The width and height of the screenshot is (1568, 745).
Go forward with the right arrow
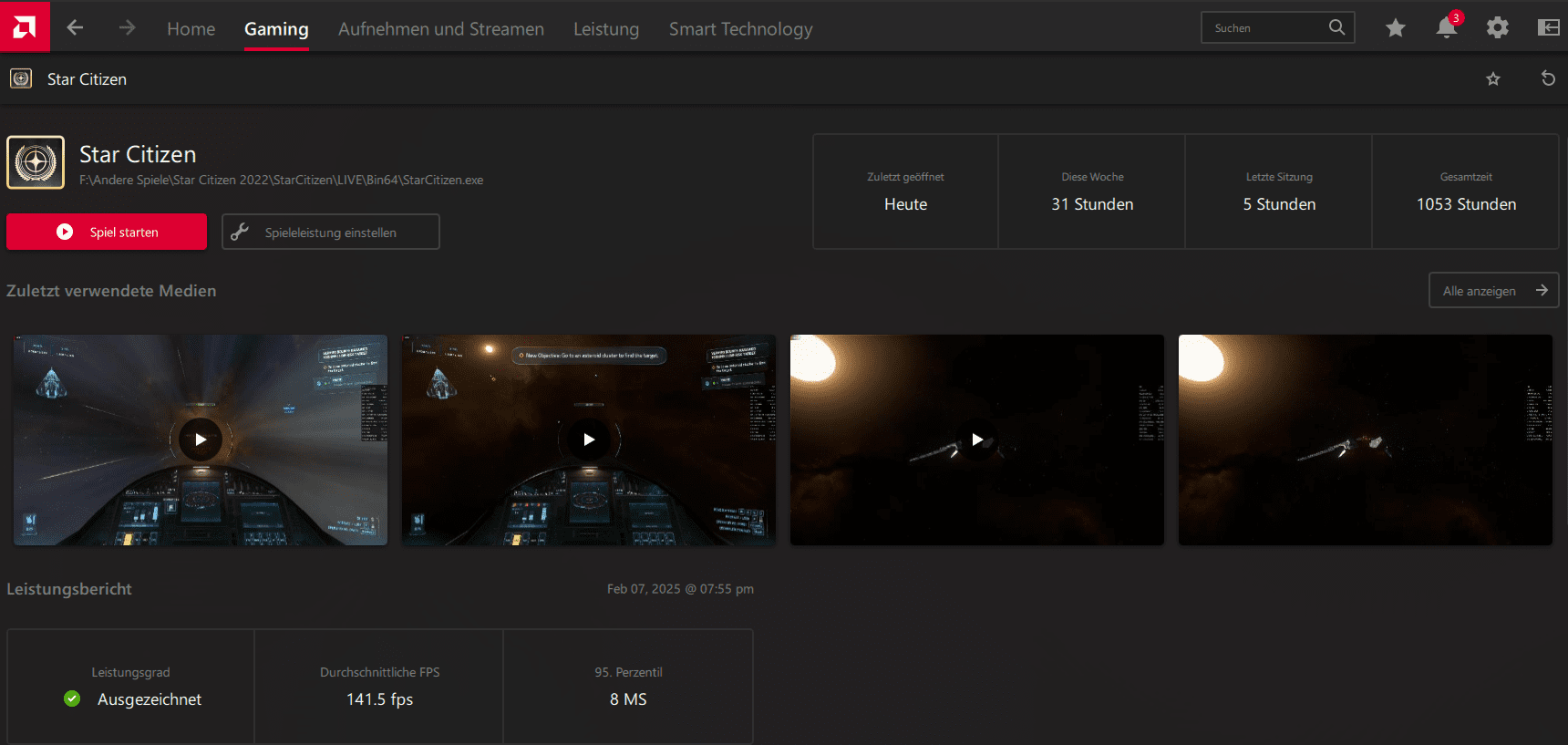coord(127,28)
